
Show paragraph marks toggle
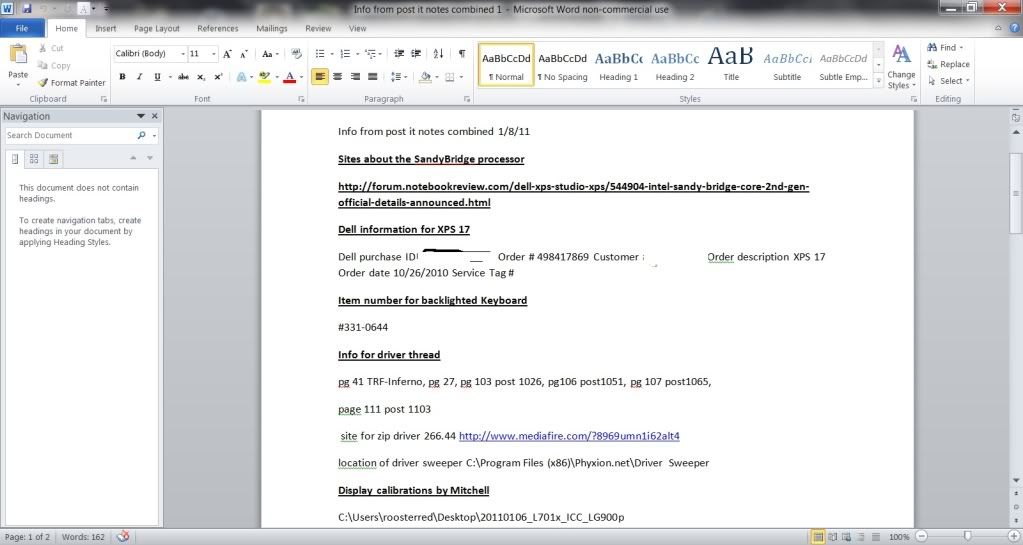(462, 54)
